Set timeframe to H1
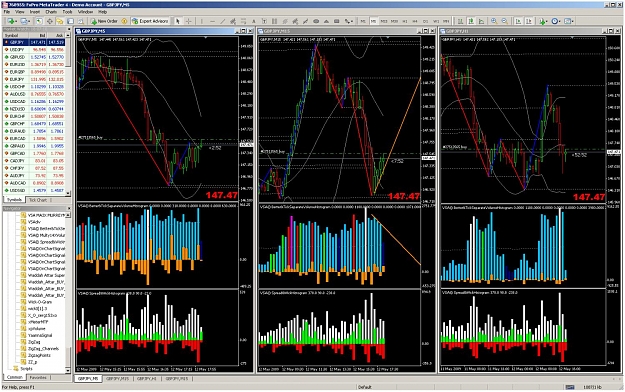The width and height of the screenshot is (625, 392). point(405,21)
